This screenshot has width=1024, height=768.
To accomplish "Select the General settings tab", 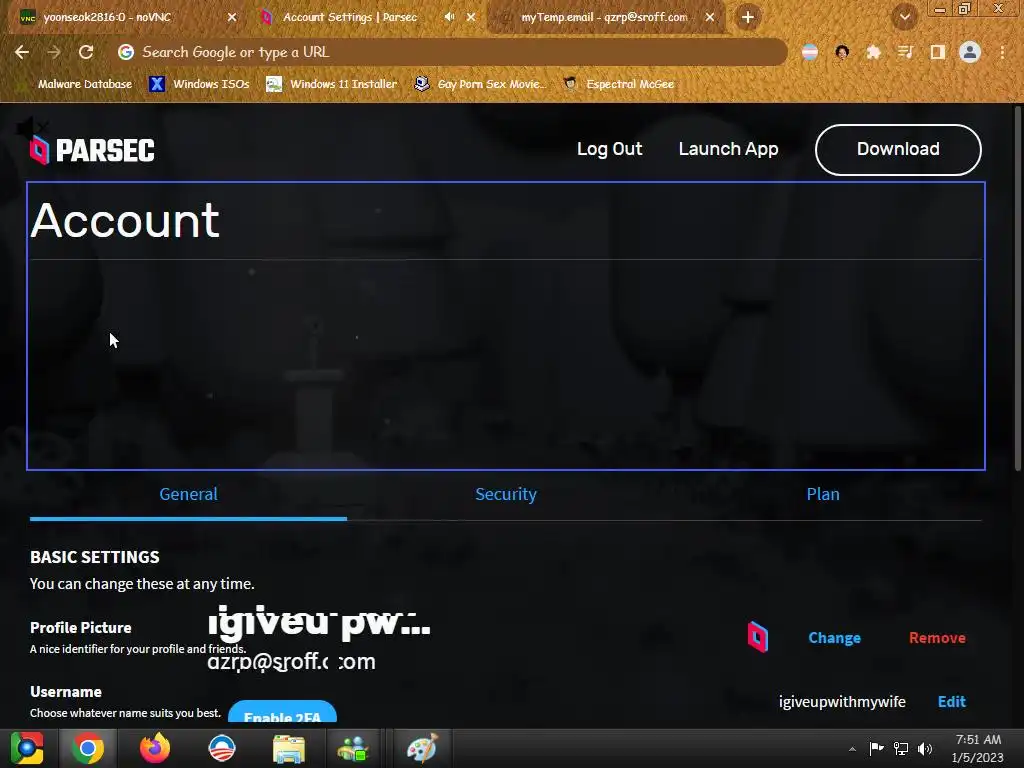I will tap(188, 494).
